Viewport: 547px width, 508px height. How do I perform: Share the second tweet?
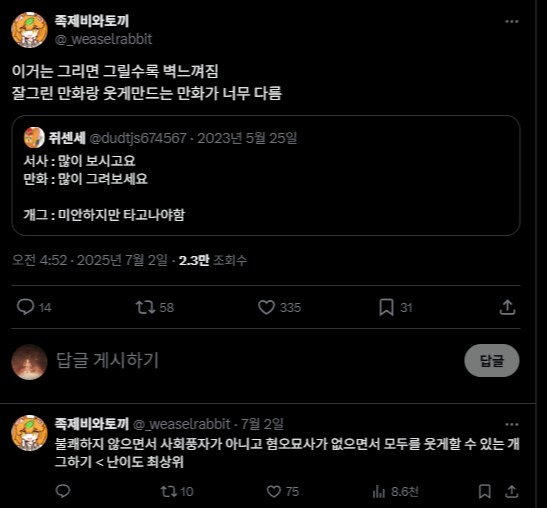click(511, 491)
